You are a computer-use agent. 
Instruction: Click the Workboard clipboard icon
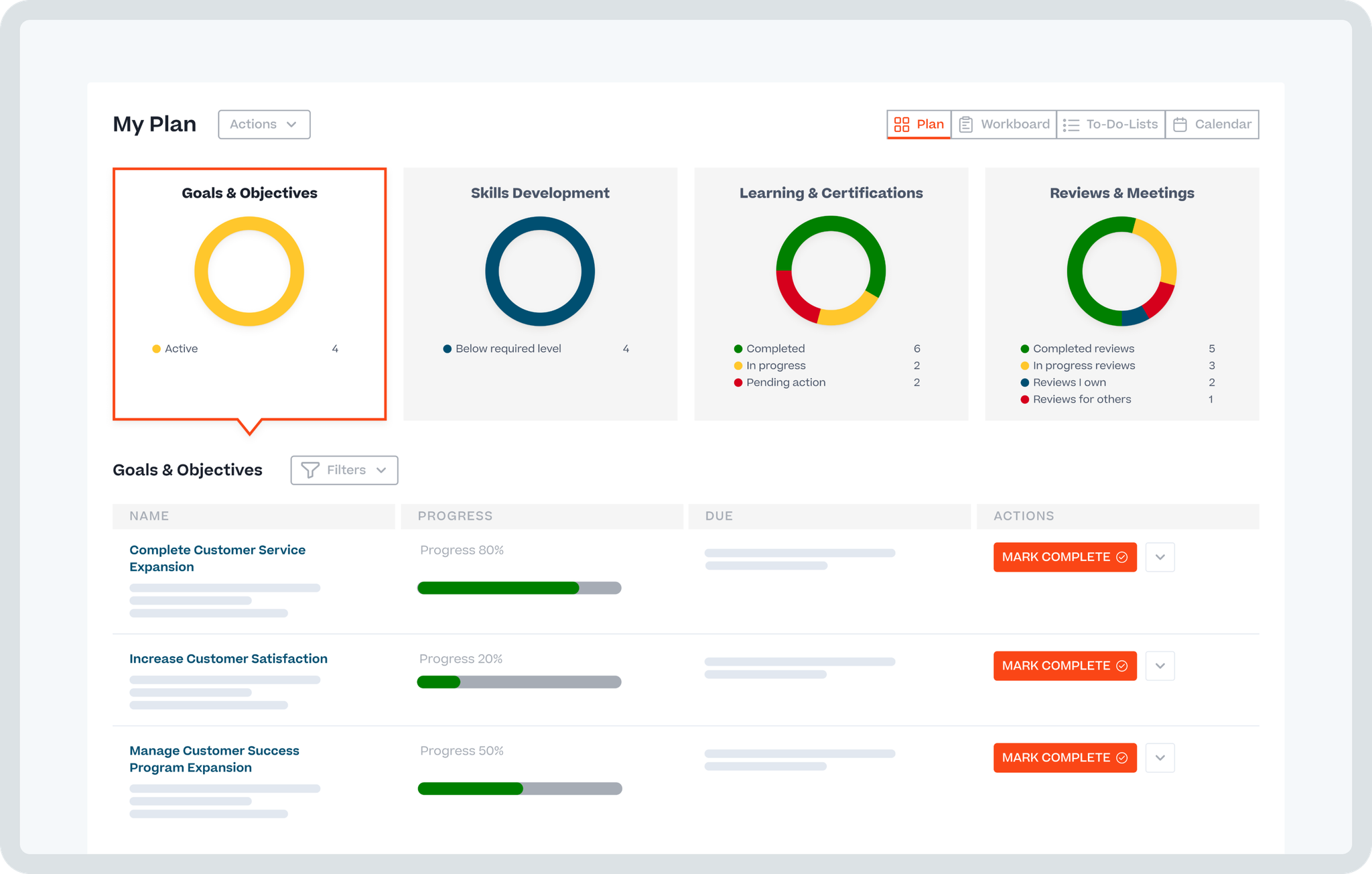[965, 125]
